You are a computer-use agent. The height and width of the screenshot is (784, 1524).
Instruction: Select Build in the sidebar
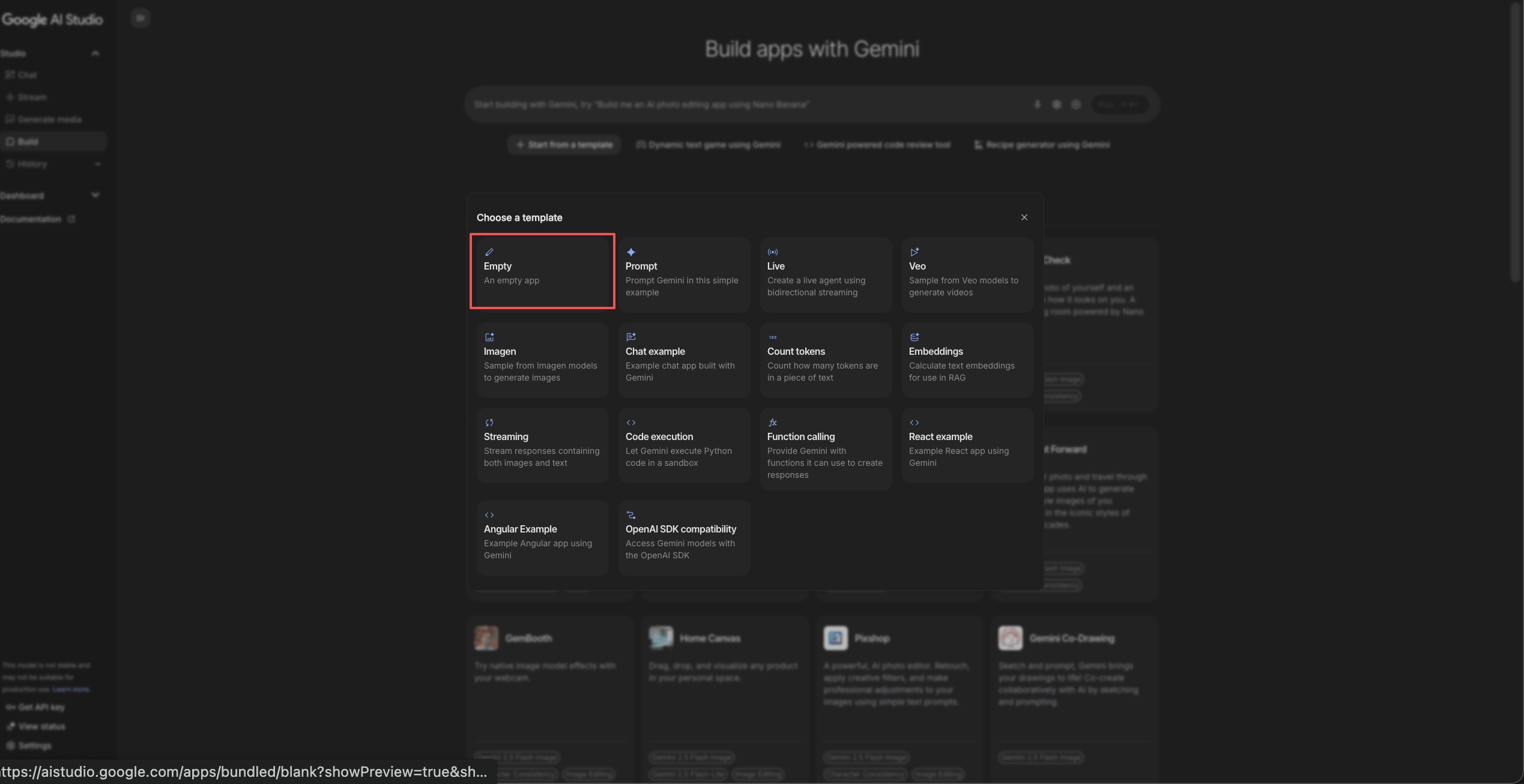click(53, 142)
